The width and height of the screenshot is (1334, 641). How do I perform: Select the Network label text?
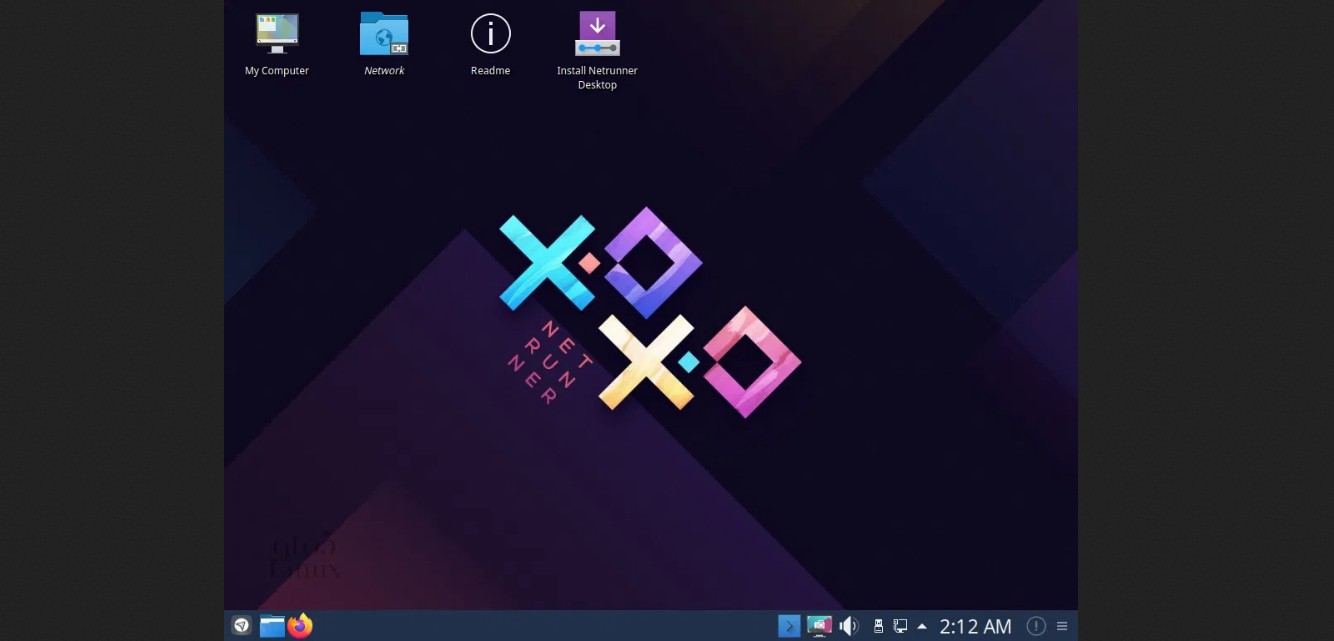[x=384, y=71]
